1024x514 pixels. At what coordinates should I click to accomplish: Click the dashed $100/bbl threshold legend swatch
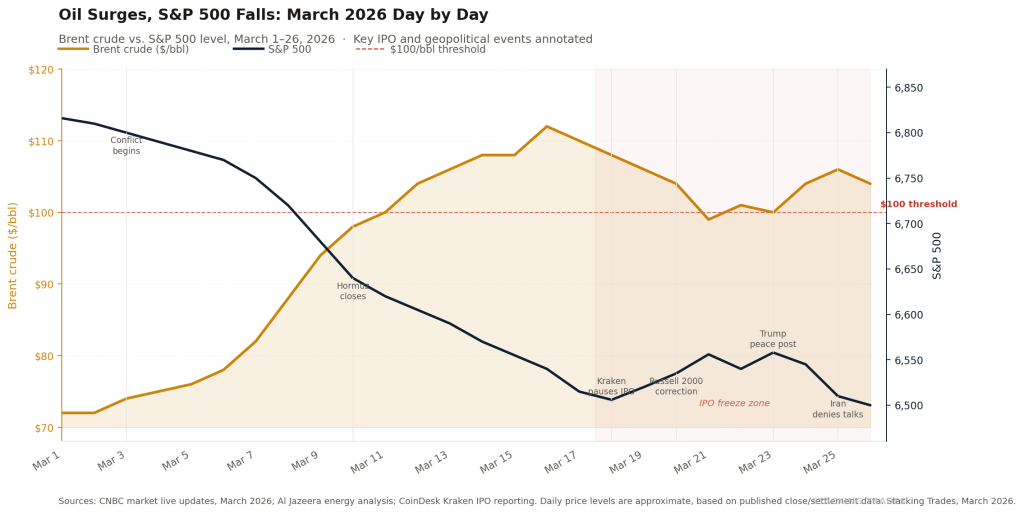[x=370, y=49]
